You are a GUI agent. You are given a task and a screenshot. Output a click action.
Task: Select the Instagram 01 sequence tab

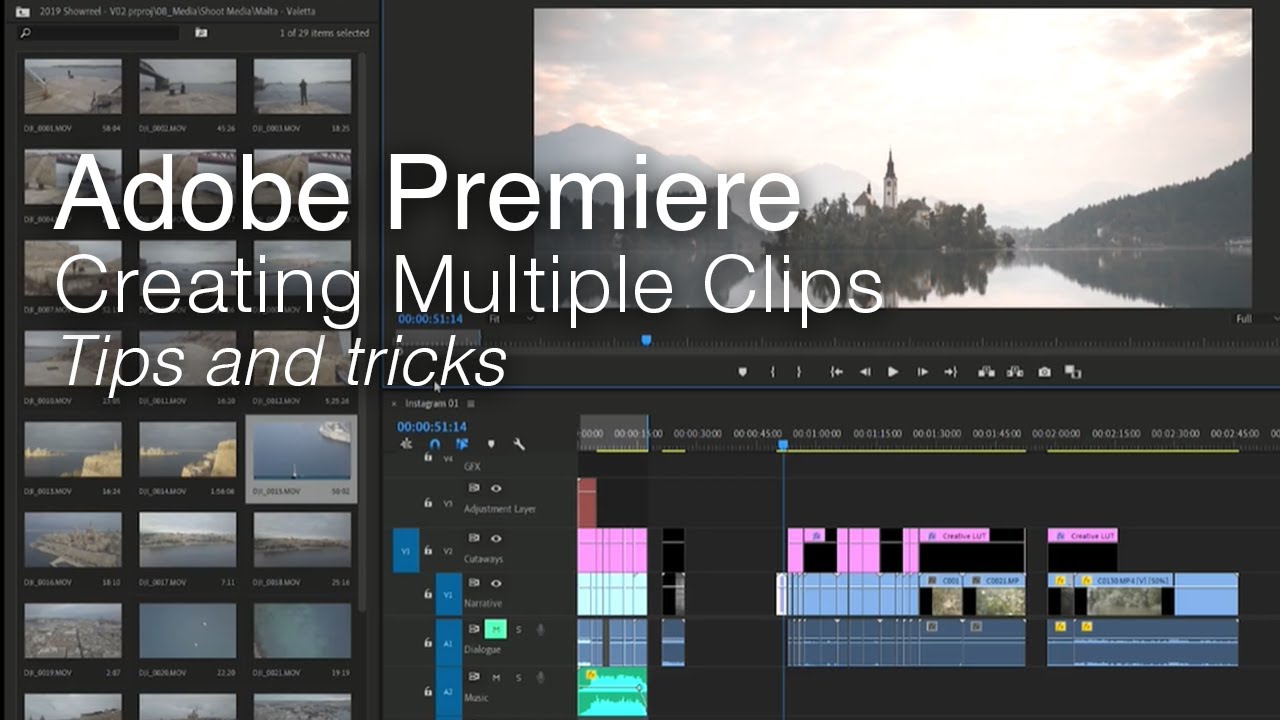[x=431, y=404]
